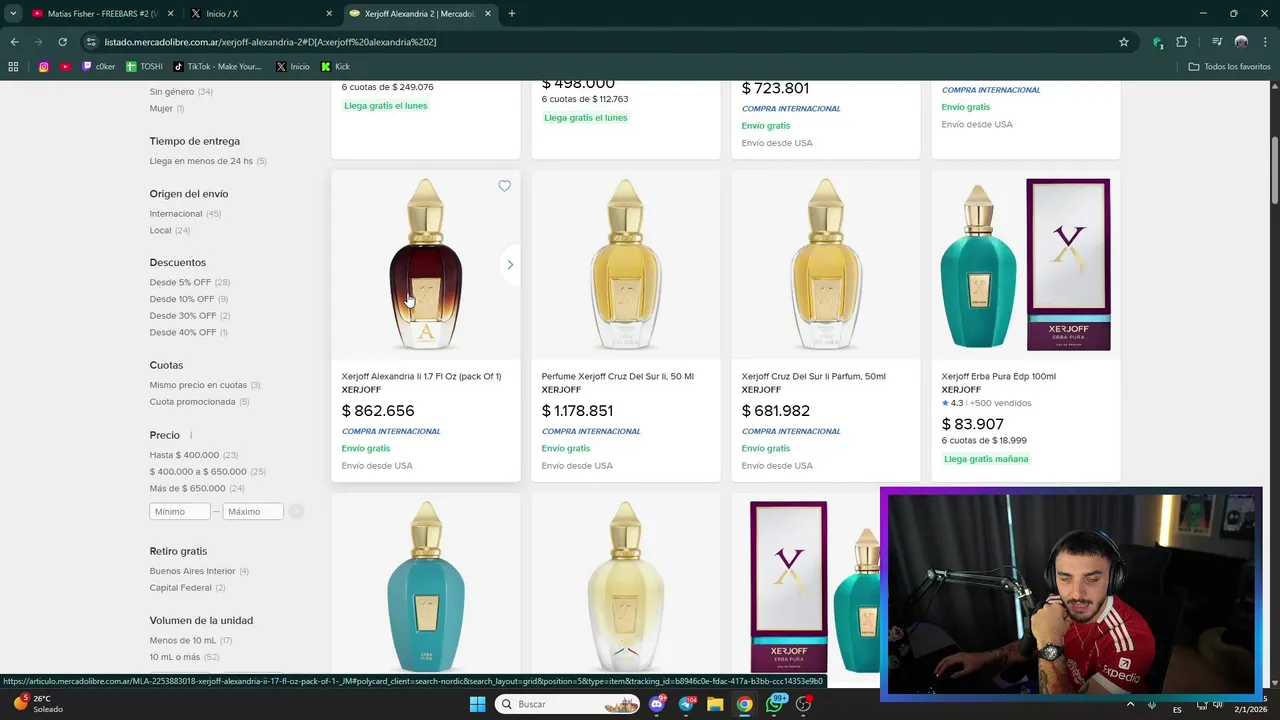Open the Kick bookmark

[336, 67]
